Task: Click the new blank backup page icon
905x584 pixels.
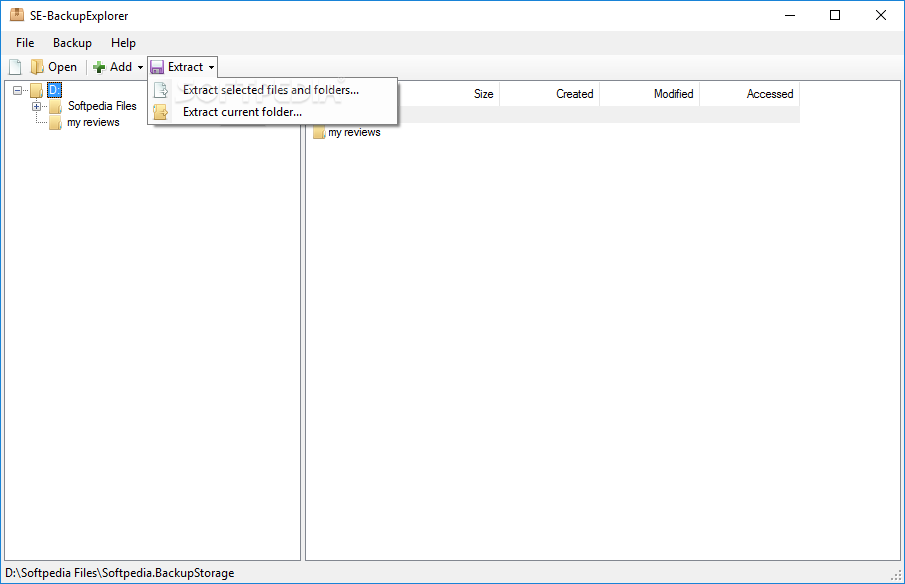Action: (16, 67)
